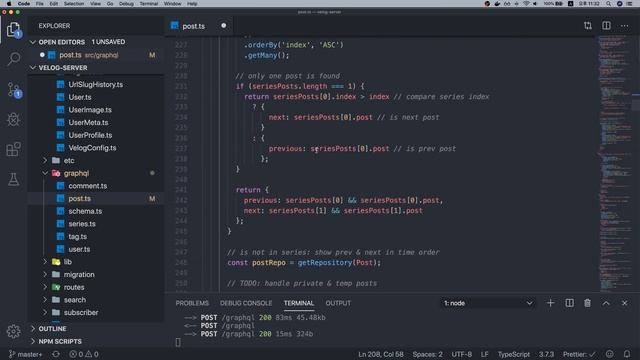The width and height of the screenshot is (640, 360).
Task: Open tag.ts in graphql folder
Action: [78, 236]
